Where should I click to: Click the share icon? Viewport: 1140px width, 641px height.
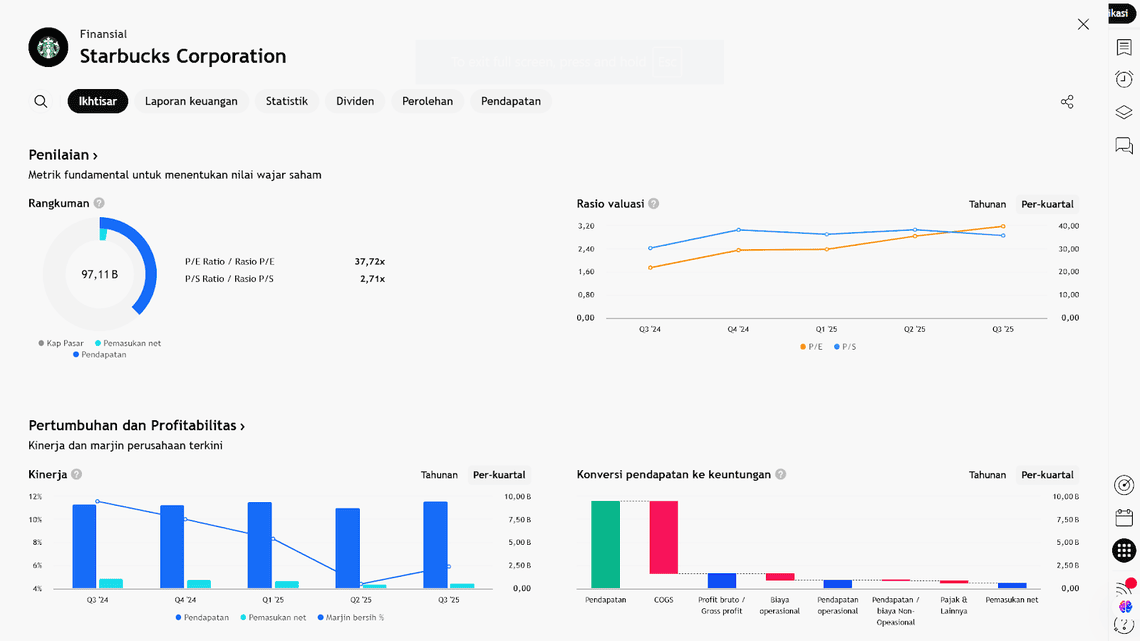tap(1067, 102)
